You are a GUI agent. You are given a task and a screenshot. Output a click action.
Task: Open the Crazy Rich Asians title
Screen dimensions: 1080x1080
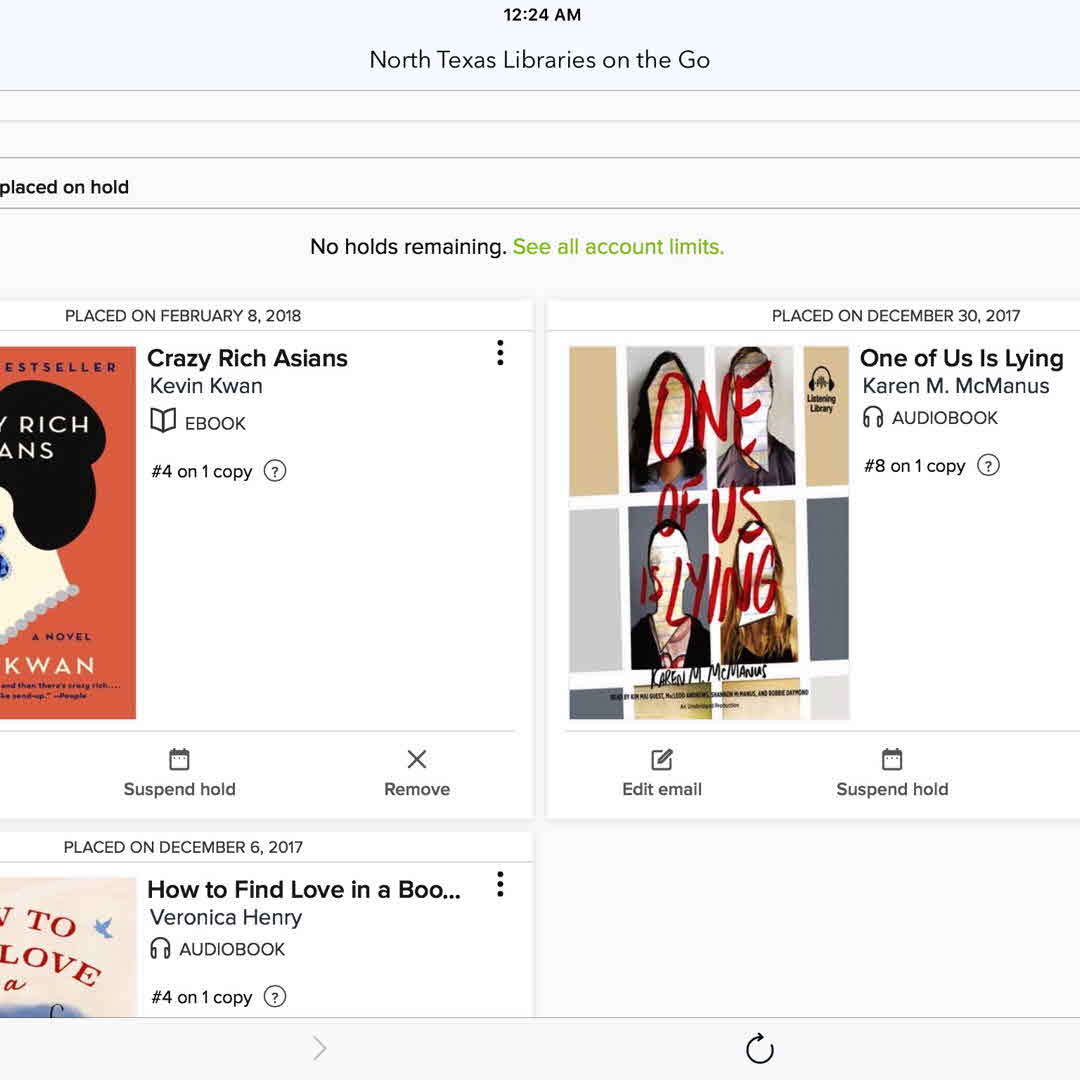tap(247, 359)
